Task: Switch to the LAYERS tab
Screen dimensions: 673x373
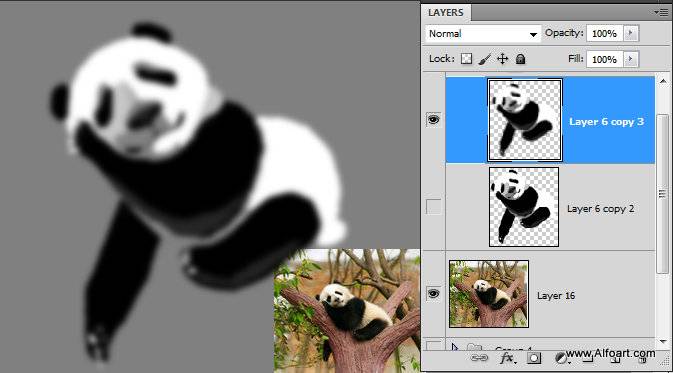Action: tap(446, 12)
